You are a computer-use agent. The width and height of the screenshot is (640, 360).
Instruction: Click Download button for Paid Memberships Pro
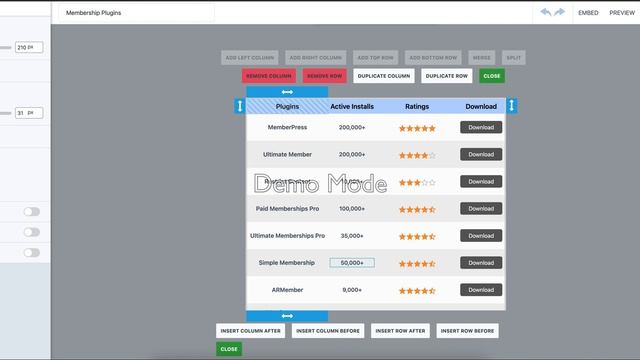(x=481, y=209)
